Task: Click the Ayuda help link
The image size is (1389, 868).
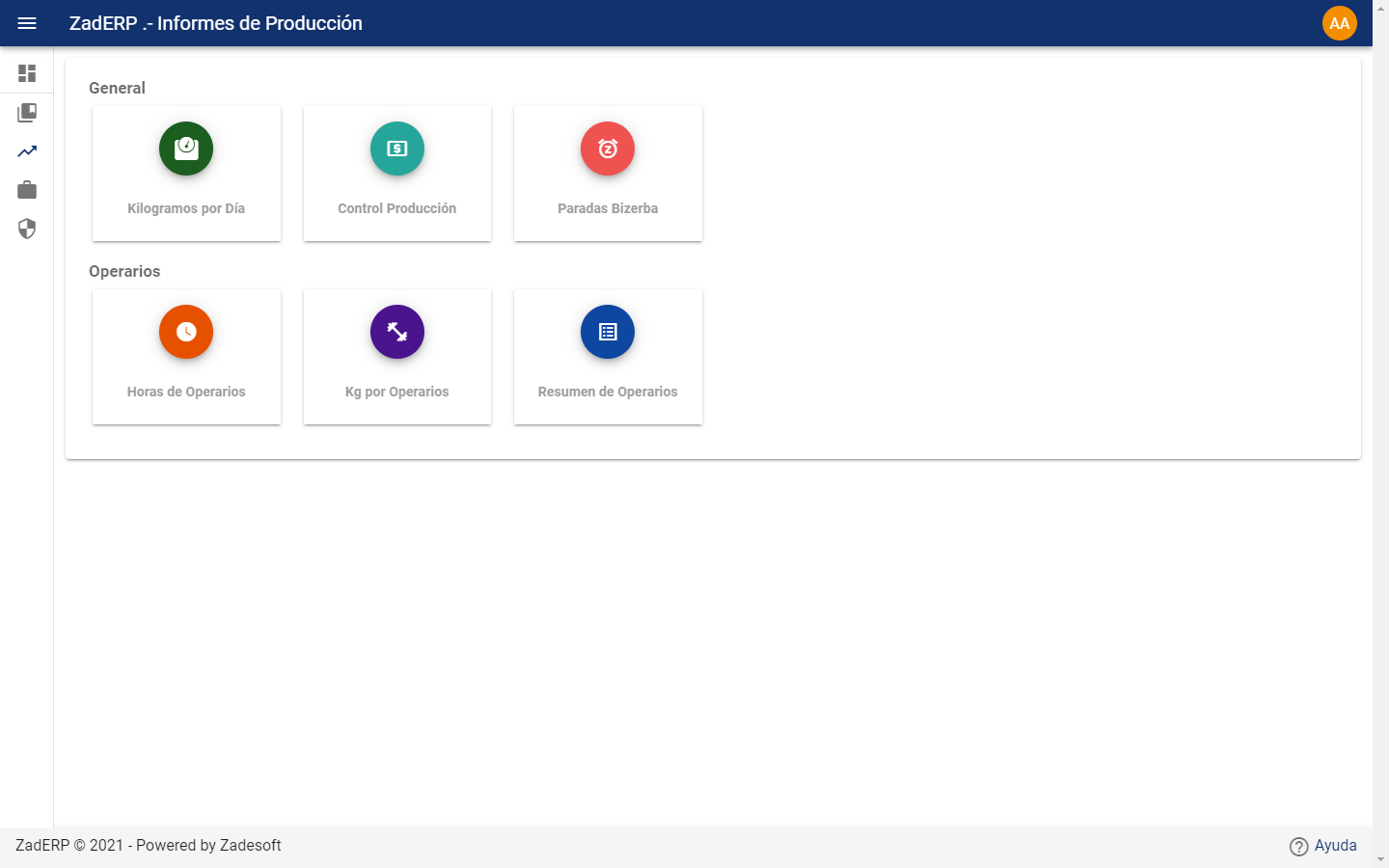Action: (x=1335, y=846)
